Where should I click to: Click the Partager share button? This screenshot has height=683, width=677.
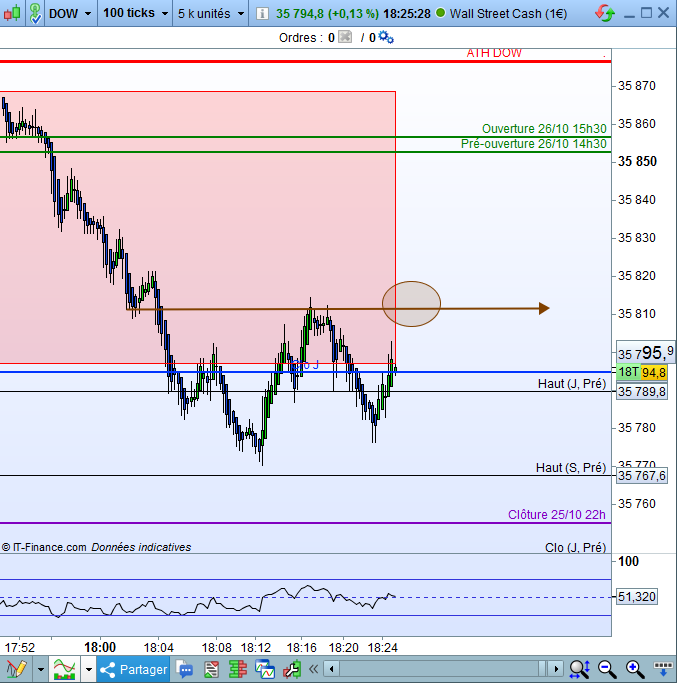coord(133,669)
